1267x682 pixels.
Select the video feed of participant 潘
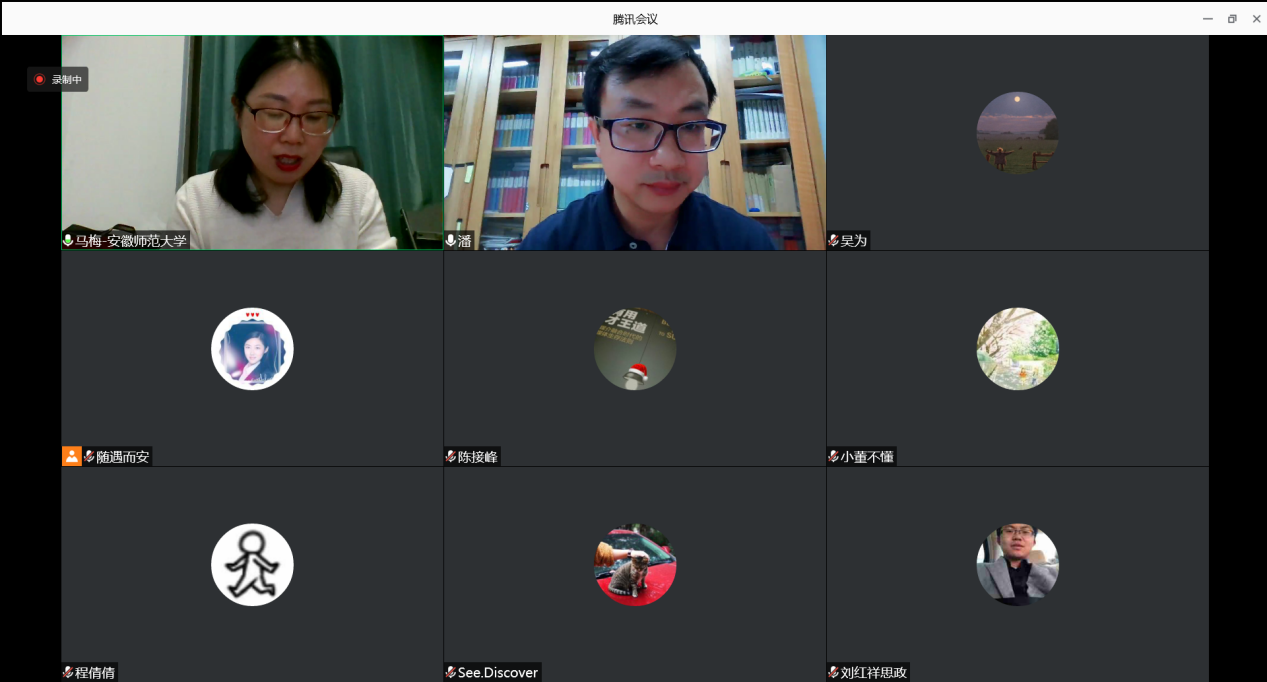(634, 140)
